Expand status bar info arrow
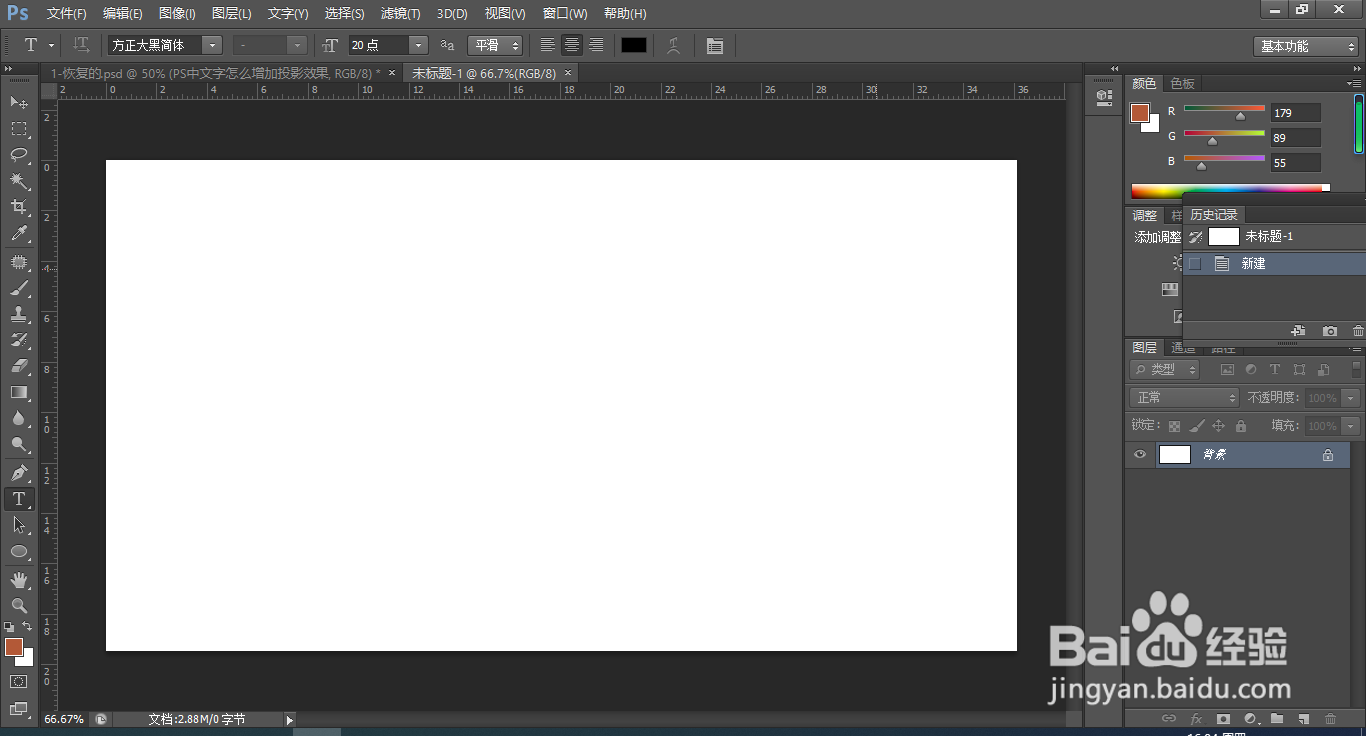The height and width of the screenshot is (736, 1366). 290,719
